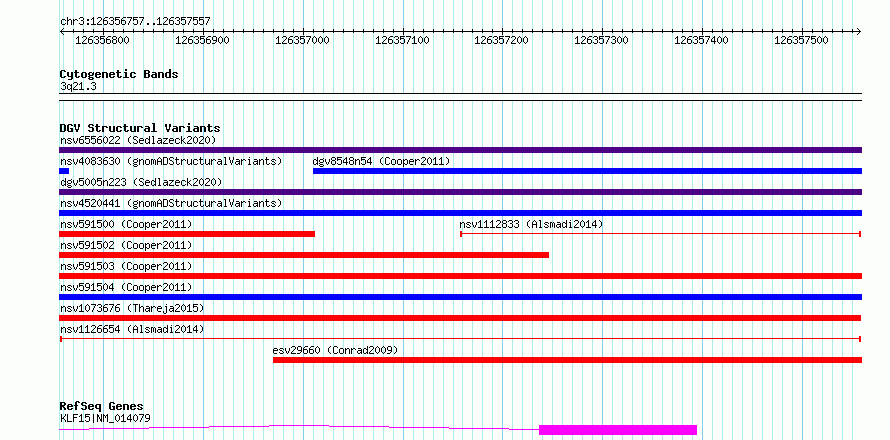Select the nsv591500 red variant bar
The height and width of the screenshot is (440, 890).
point(187,234)
